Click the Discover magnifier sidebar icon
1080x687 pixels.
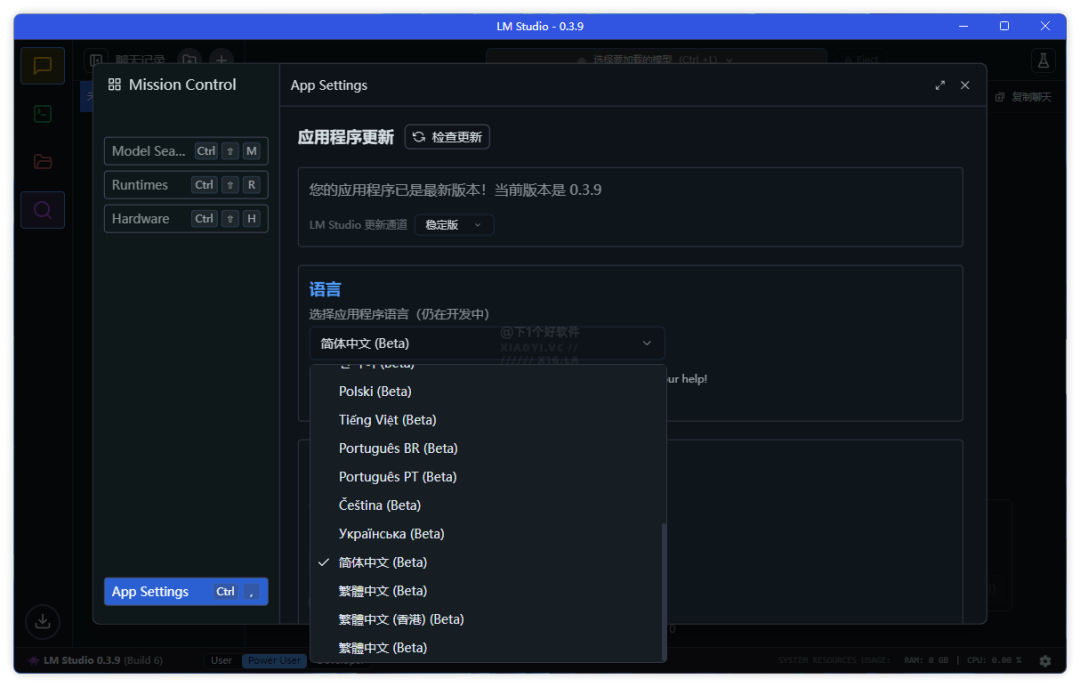[42, 210]
